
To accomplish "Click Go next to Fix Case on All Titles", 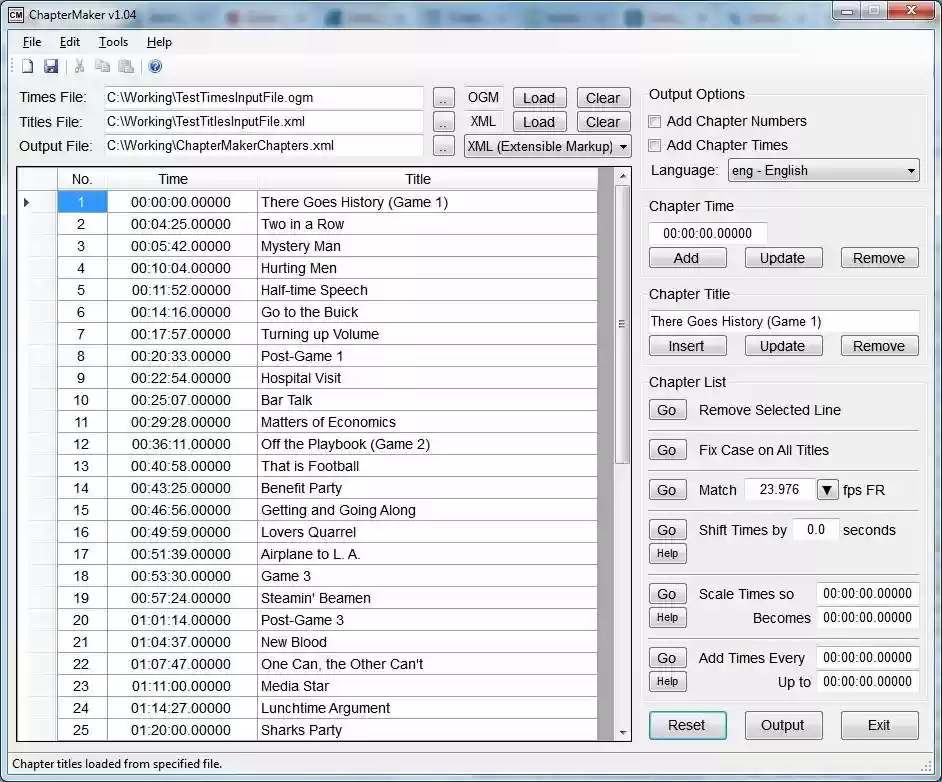I will (x=667, y=449).
